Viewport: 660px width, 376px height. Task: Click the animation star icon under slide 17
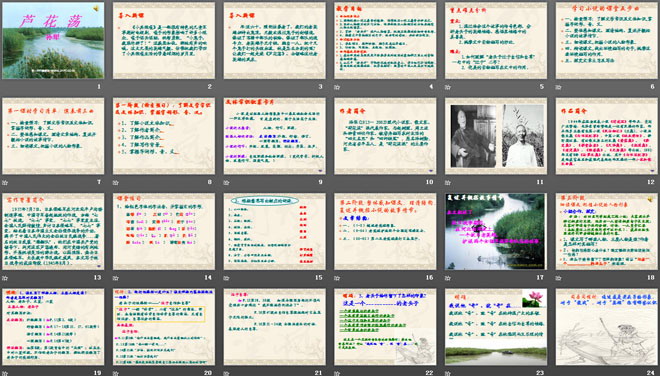click(448, 278)
